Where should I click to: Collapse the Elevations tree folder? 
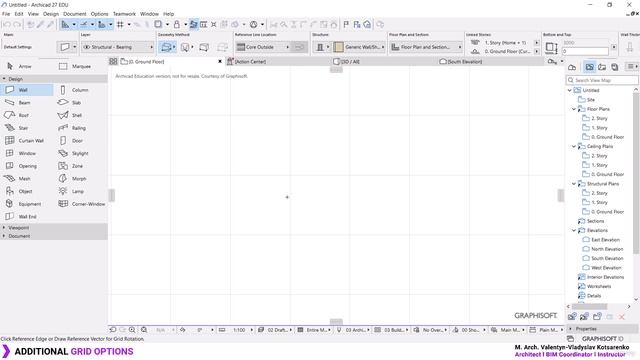coord(573,230)
